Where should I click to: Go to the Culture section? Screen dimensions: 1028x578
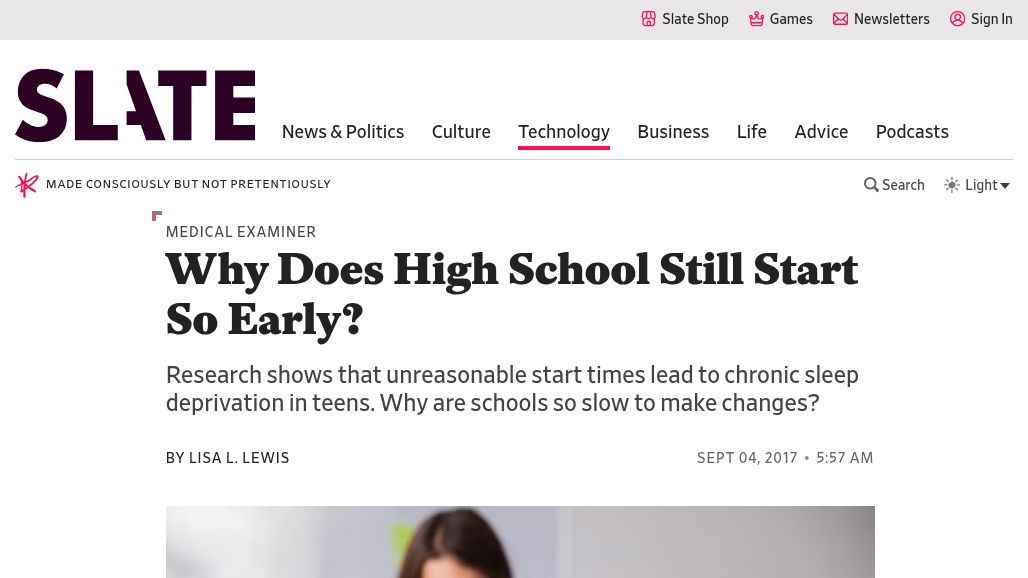[x=461, y=132]
